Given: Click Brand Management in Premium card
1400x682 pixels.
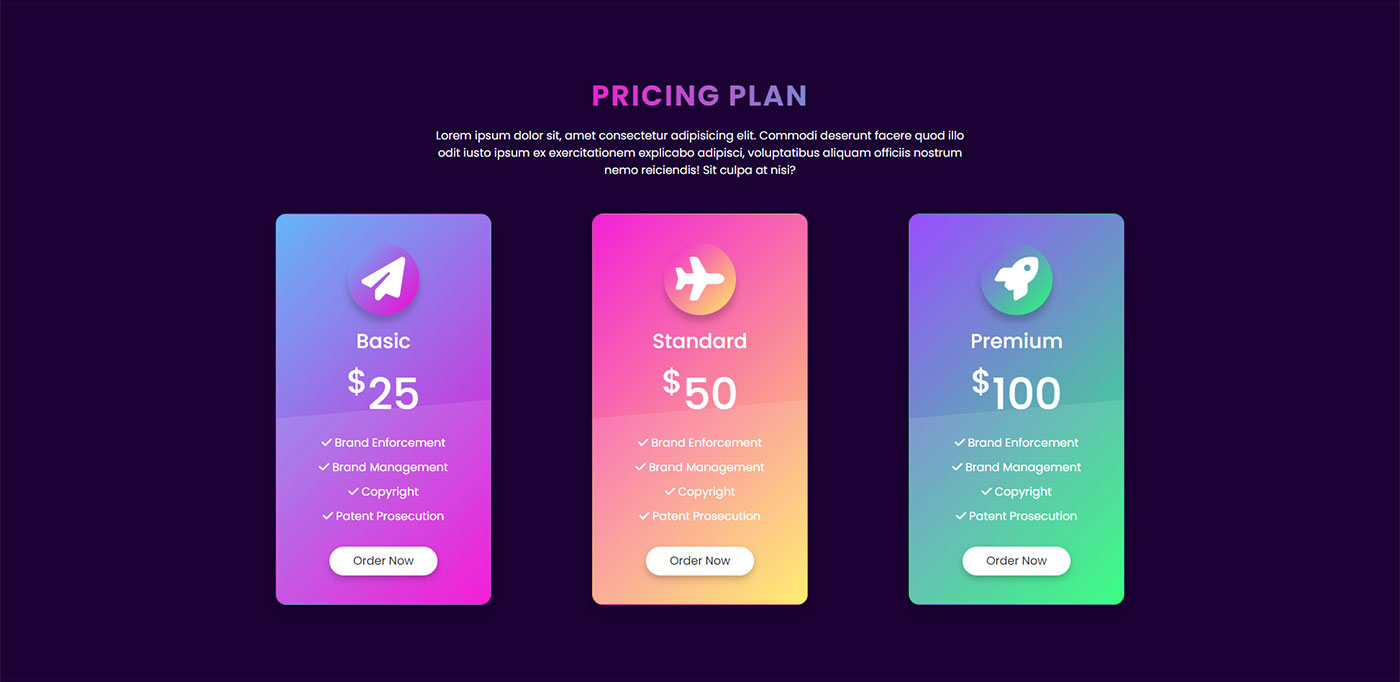Looking at the screenshot, I should [x=1023, y=467].
